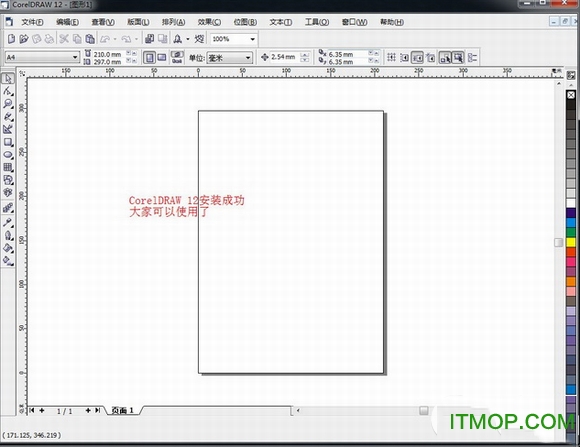Click the yellow palette swatch
This screenshot has width=580, height=447.
pyautogui.click(x=571, y=242)
